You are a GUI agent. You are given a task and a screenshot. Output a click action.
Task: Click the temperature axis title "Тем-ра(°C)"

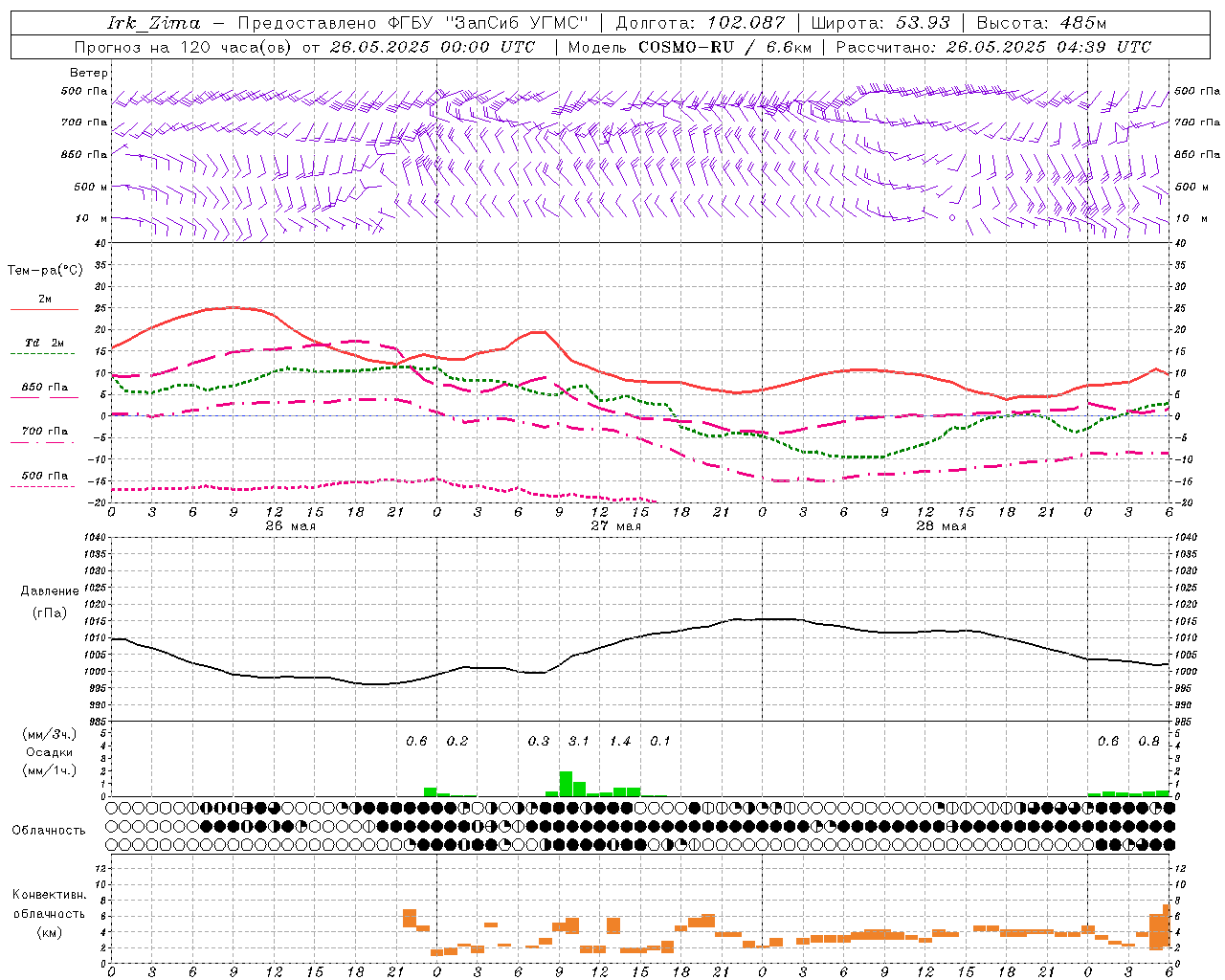point(45,271)
